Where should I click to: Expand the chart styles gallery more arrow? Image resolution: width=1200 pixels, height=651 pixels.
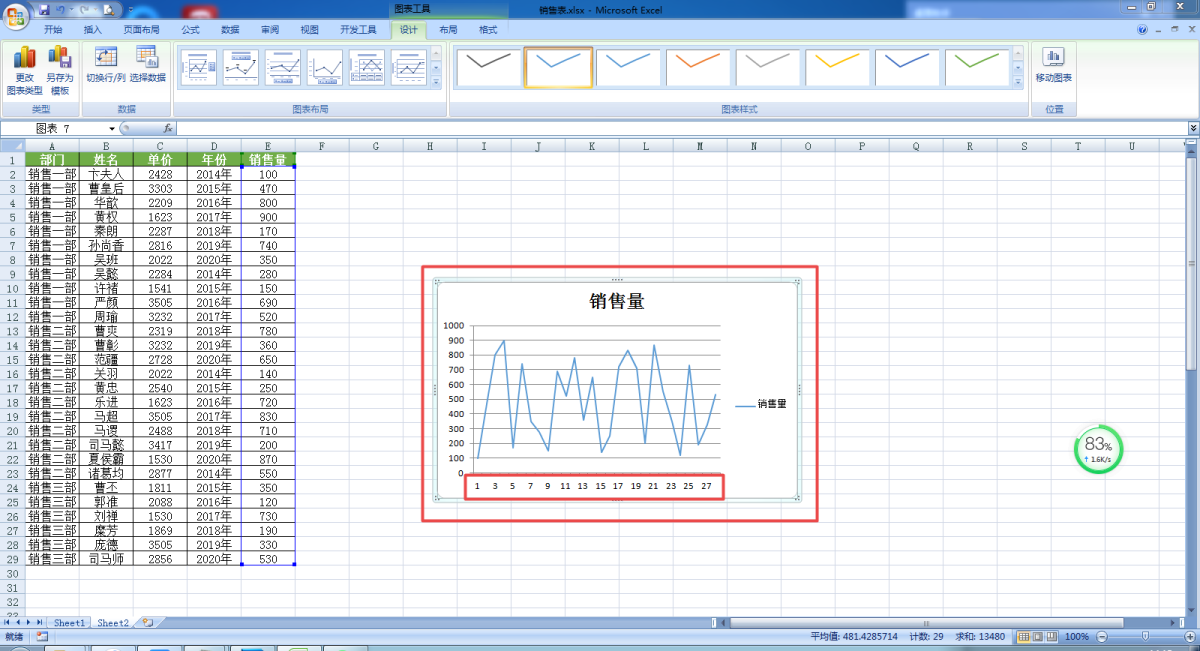point(1018,81)
